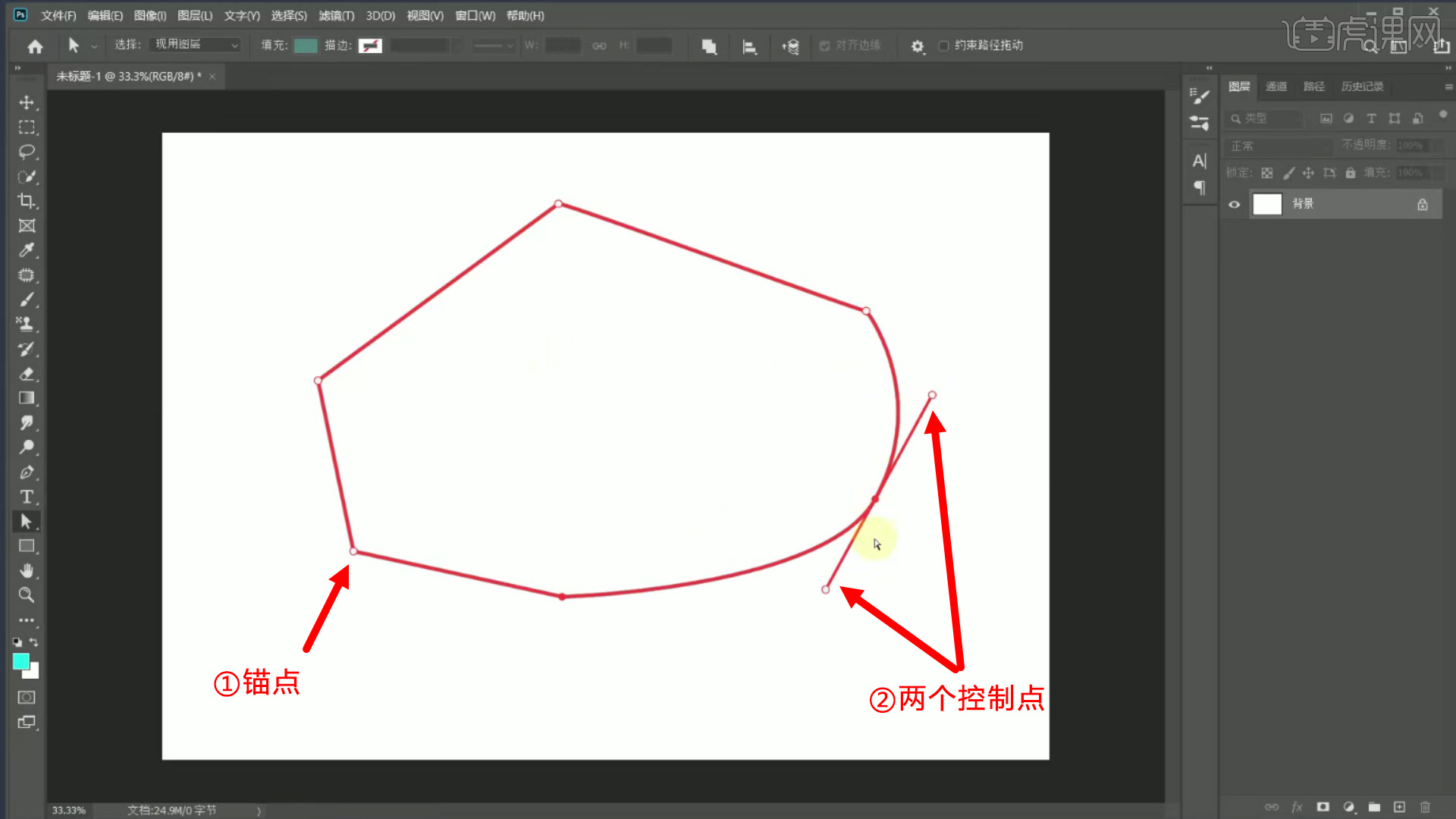Open the tool preset picker arrow

pos(94,46)
